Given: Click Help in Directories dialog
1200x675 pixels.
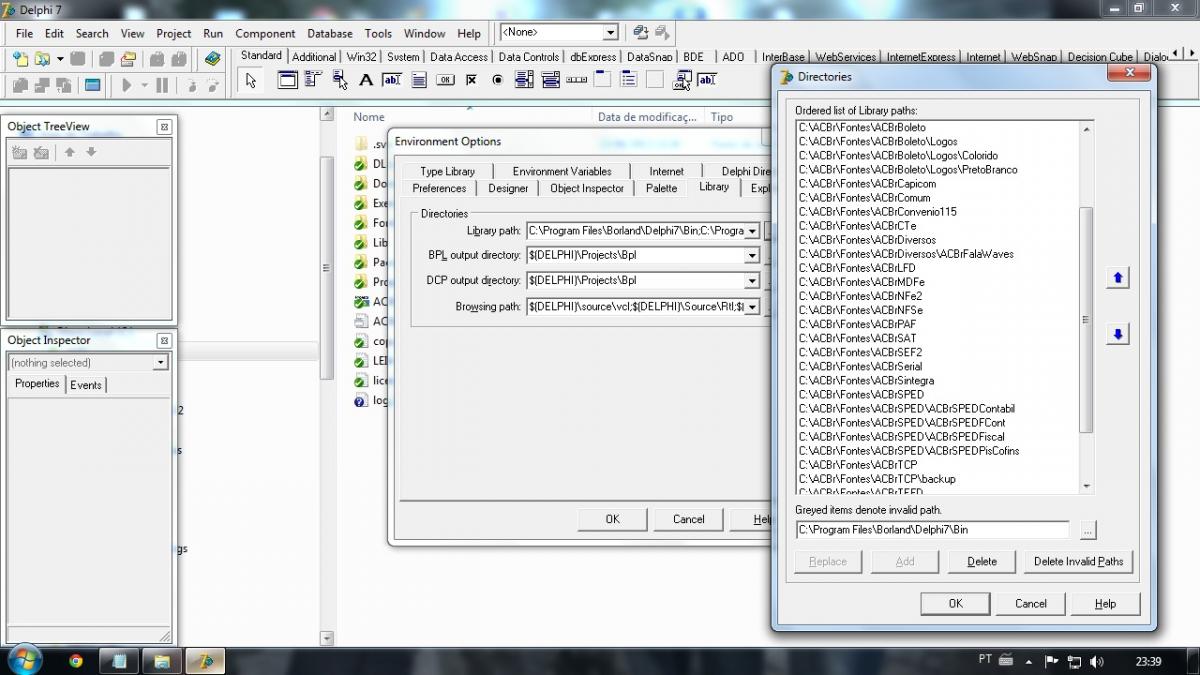Looking at the screenshot, I should [x=1105, y=603].
